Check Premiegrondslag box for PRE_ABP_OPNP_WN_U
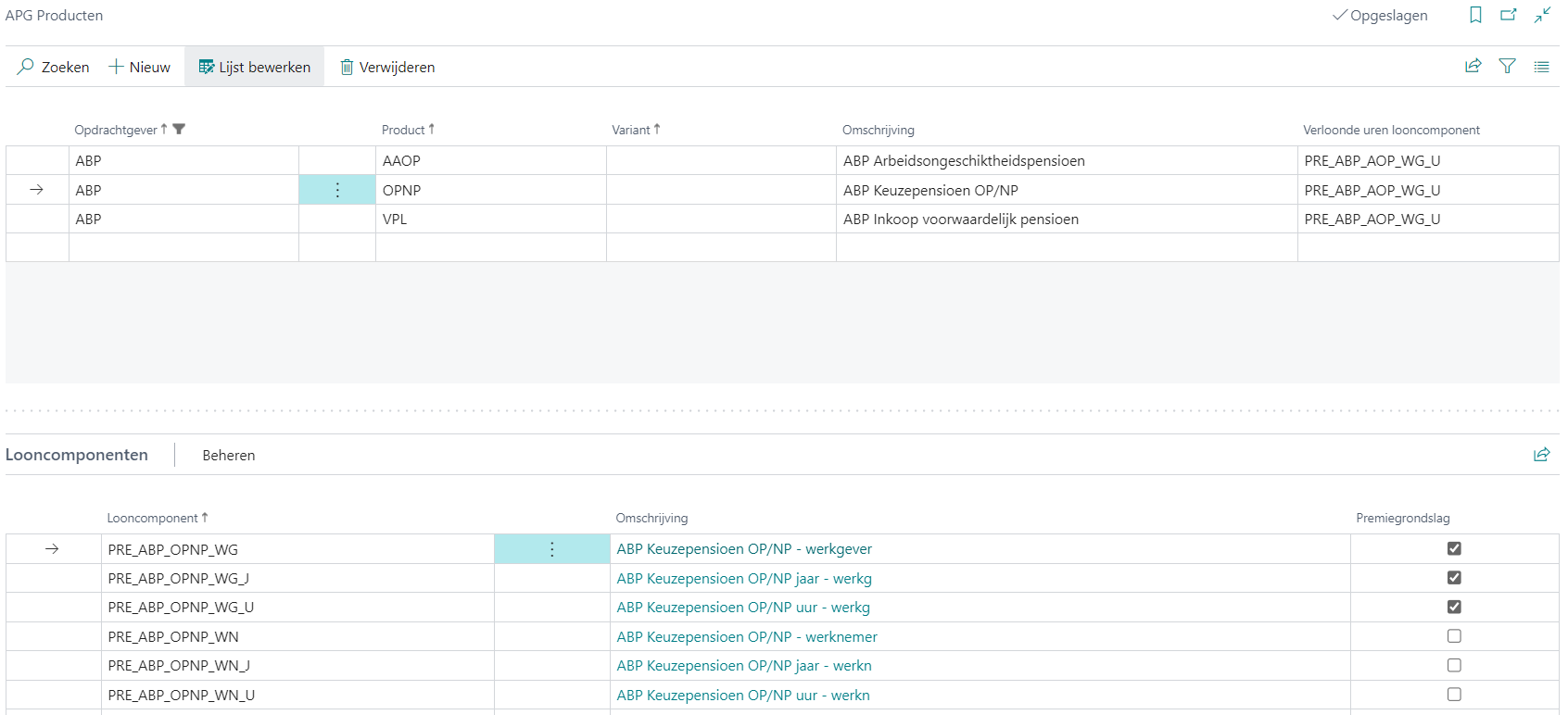 [1454, 695]
